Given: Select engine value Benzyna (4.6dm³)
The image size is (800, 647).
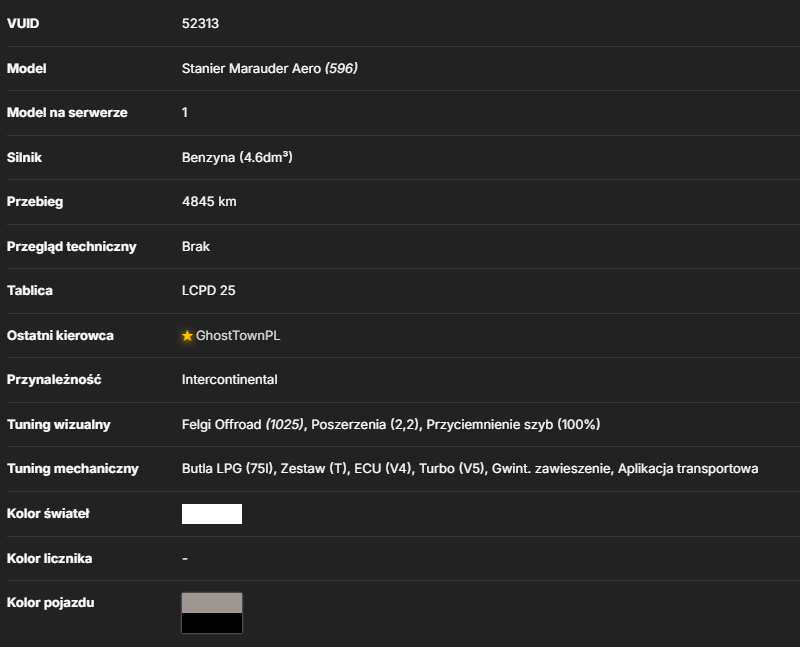Looking at the screenshot, I should point(237,157).
